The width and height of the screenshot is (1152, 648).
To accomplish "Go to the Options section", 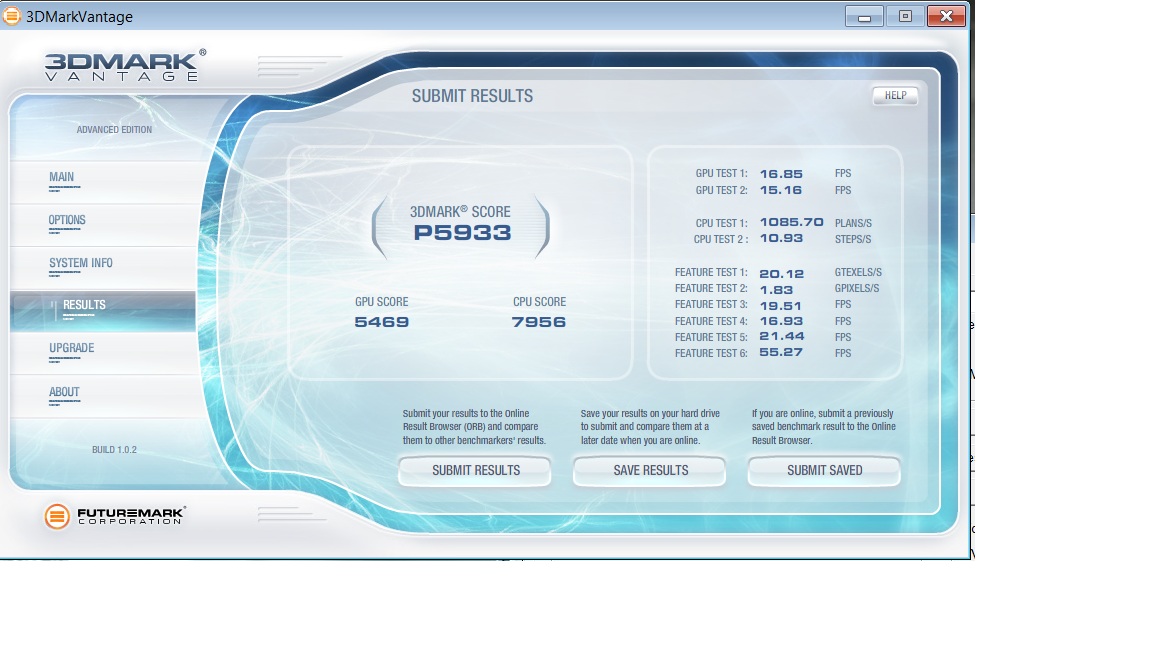I will click(x=103, y=224).
